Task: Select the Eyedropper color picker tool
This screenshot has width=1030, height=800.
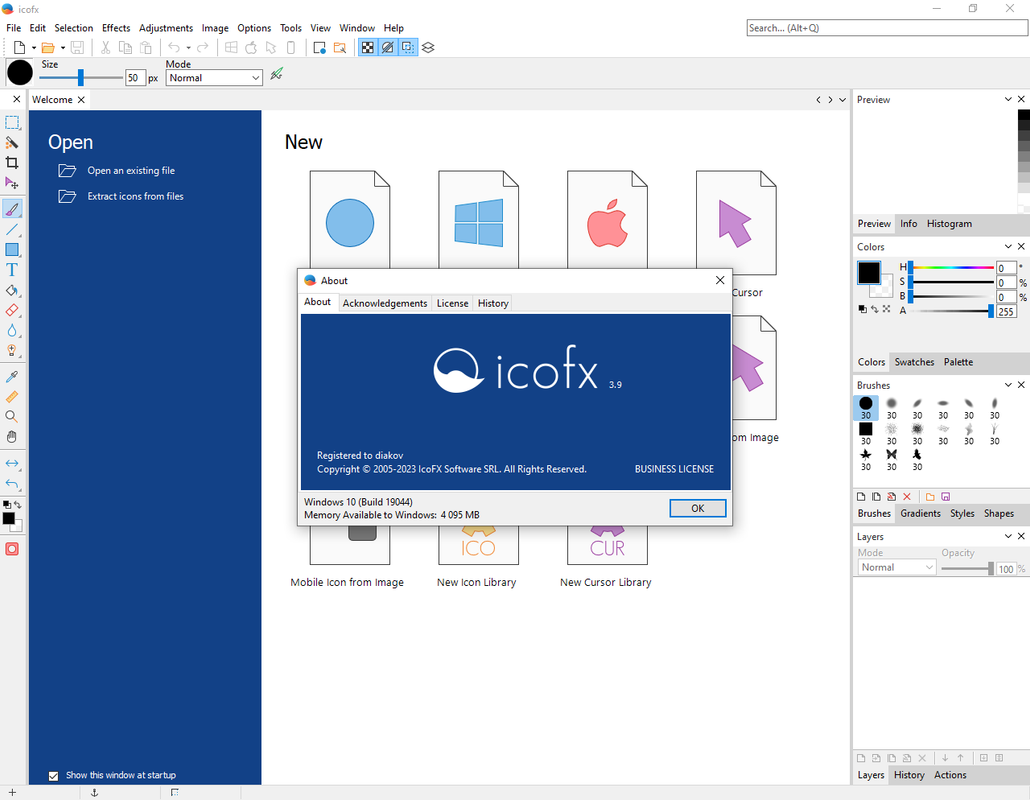Action: point(12,377)
